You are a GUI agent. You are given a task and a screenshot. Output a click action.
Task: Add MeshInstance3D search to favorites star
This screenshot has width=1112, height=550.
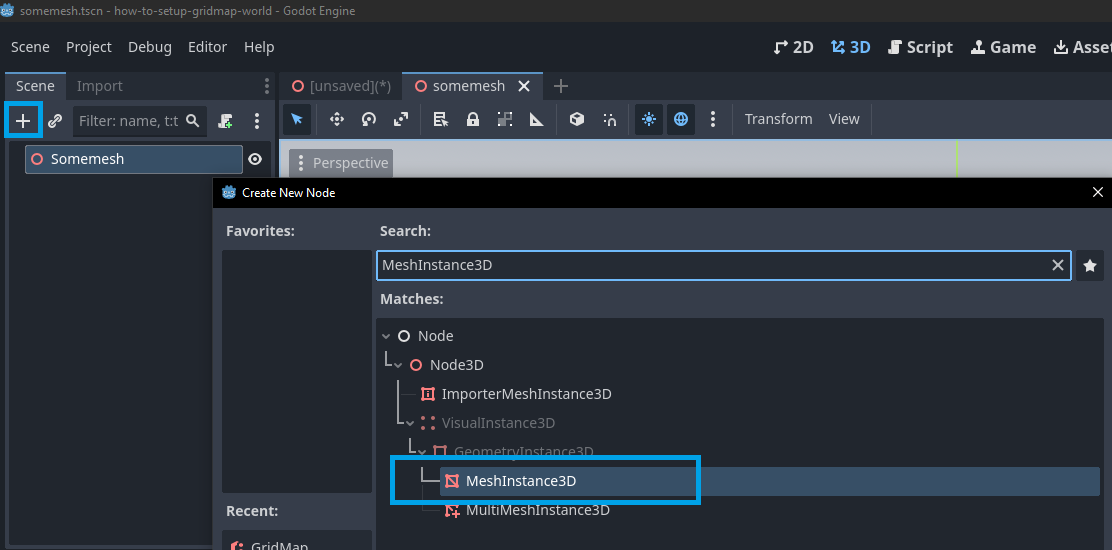pyautogui.click(x=1090, y=265)
